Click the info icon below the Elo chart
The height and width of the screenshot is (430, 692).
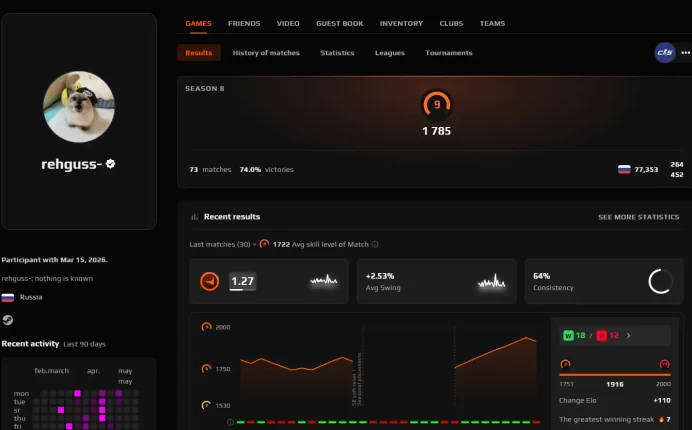coord(230,422)
